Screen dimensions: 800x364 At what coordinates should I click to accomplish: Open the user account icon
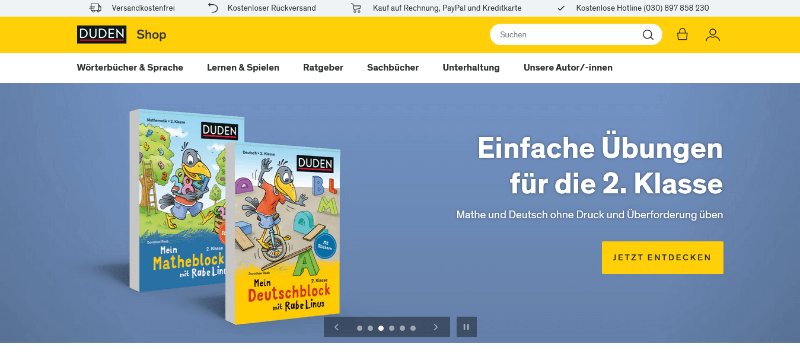(x=713, y=35)
